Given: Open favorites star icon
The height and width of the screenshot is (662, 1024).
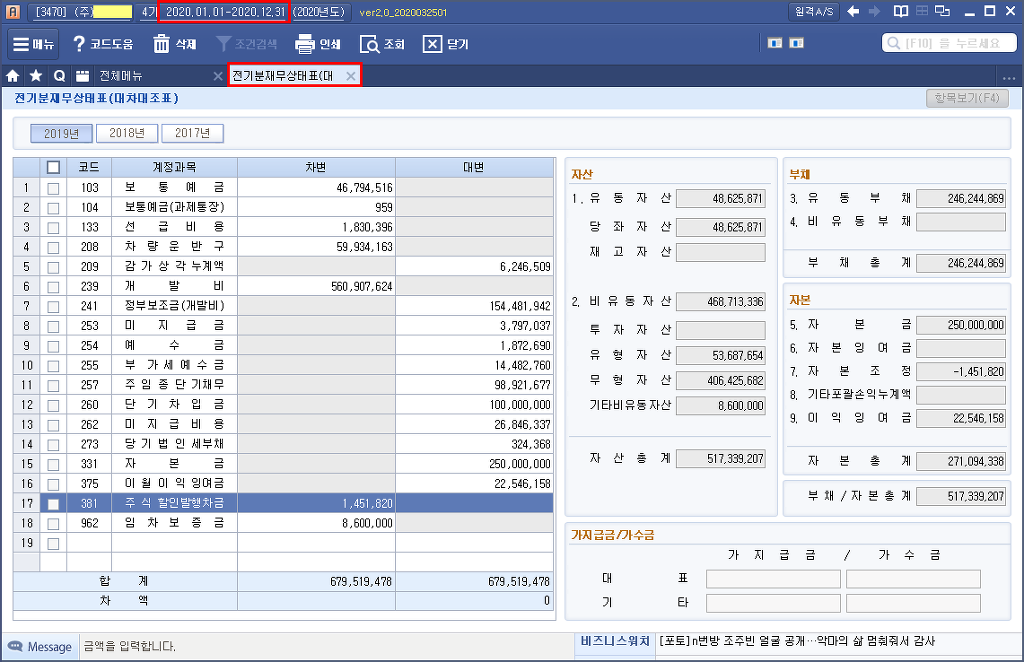Looking at the screenshot, I should [x=36, y=76].
